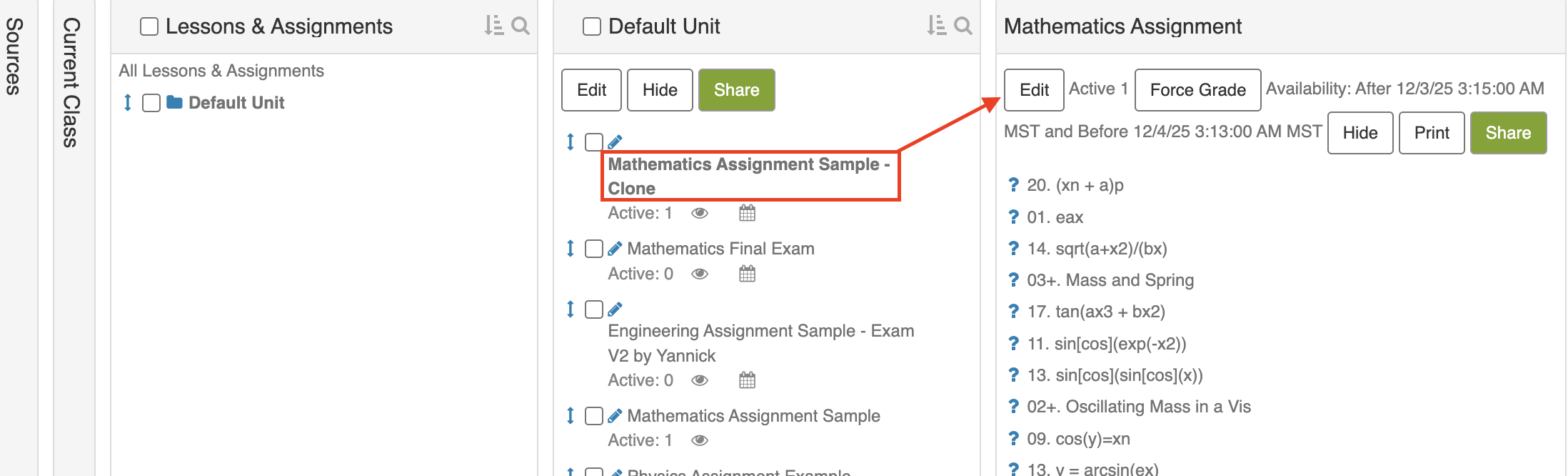Click question icon for 01. eax

pos(1013,217)
